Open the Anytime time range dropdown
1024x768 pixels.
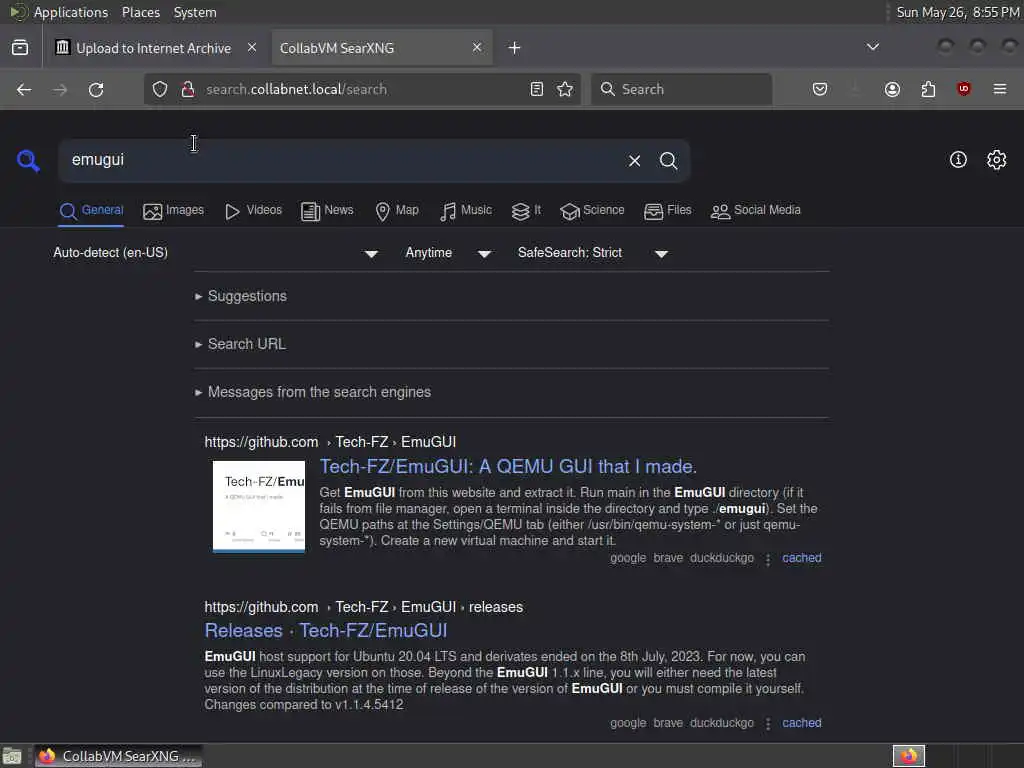point(448,253)
